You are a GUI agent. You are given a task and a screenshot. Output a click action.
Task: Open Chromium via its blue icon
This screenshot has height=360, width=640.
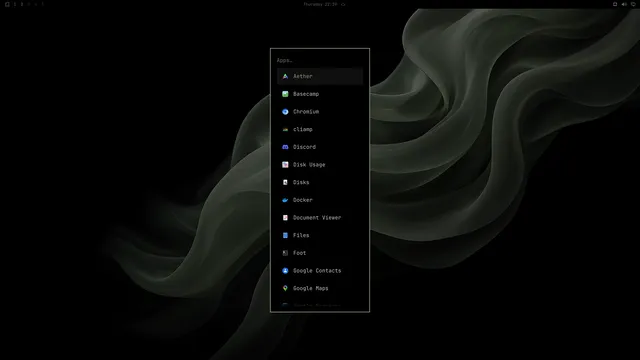tap(285, 111)
